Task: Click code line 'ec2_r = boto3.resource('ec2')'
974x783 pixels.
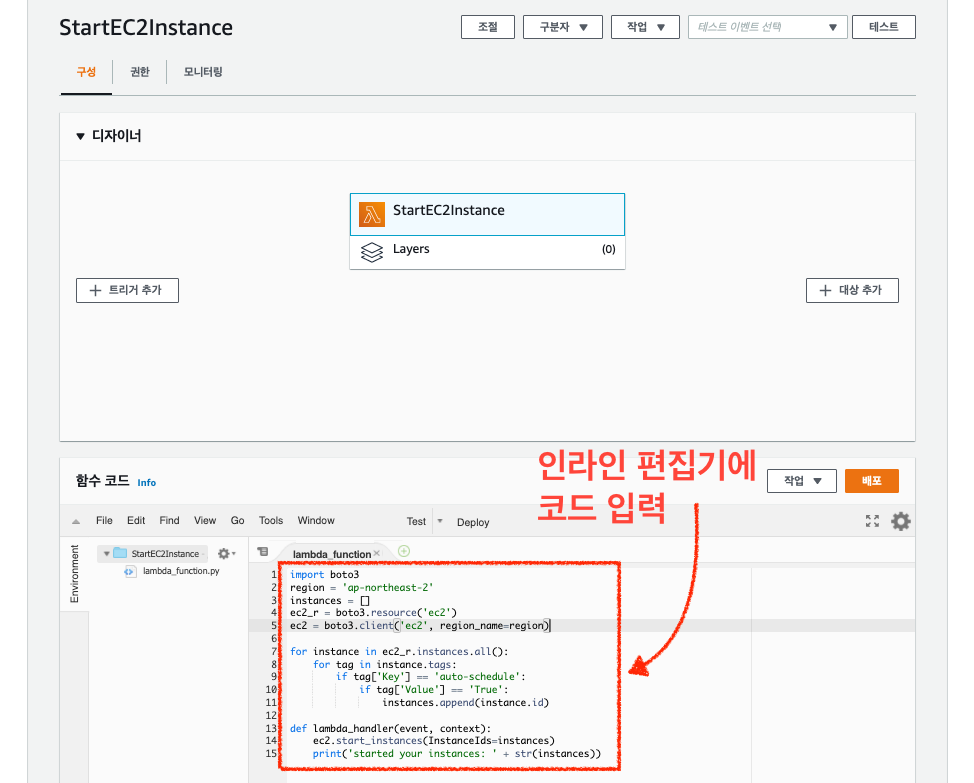Action: point(373,613)
